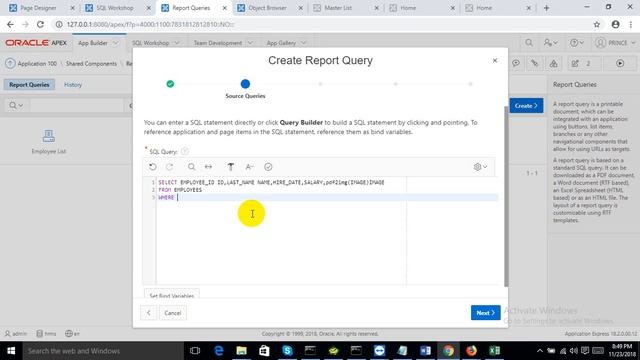640x360 pixels.
Task: Open the Employee List report query
Action: tap(49, 142)
